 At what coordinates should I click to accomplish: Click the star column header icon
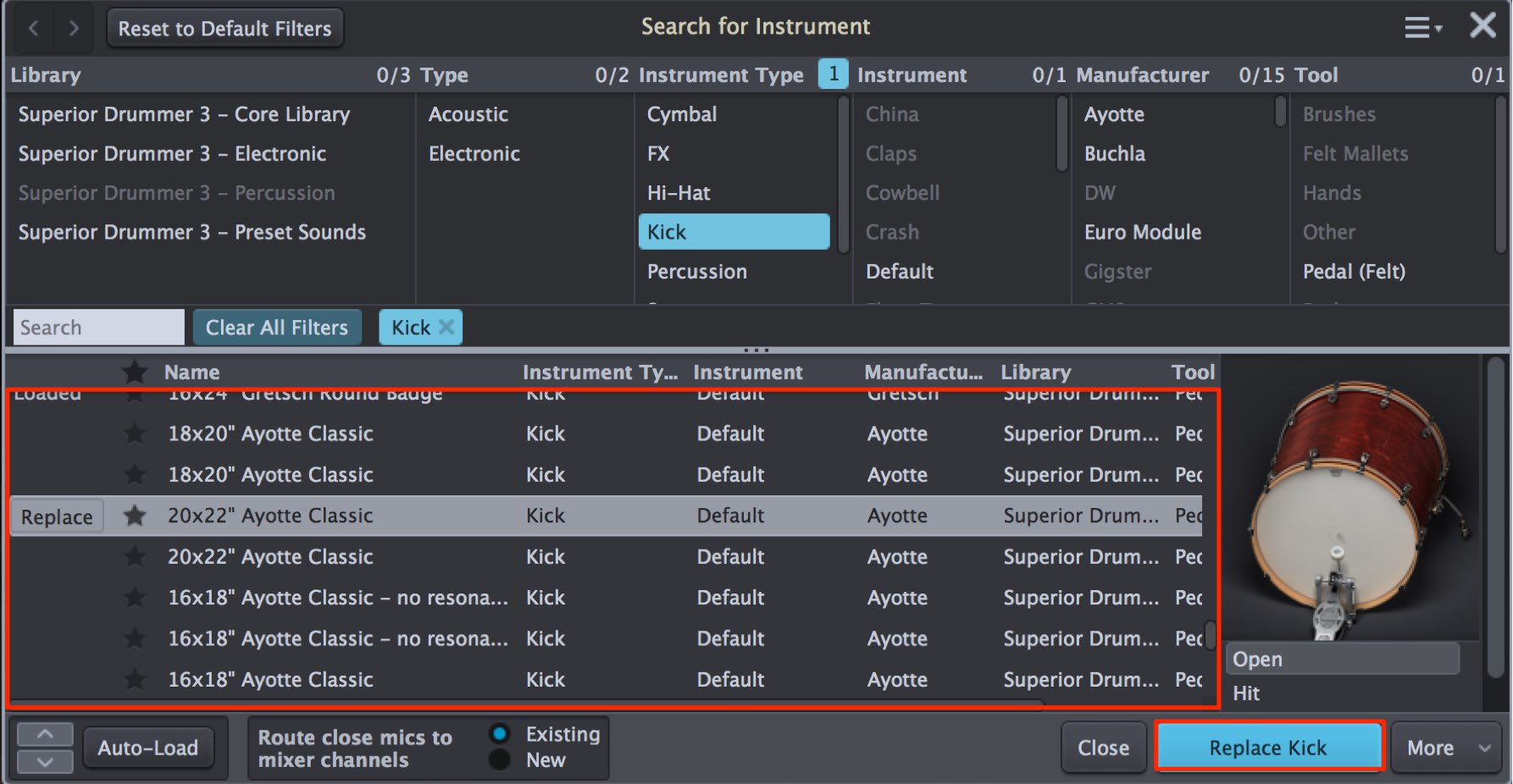[134, 372]
